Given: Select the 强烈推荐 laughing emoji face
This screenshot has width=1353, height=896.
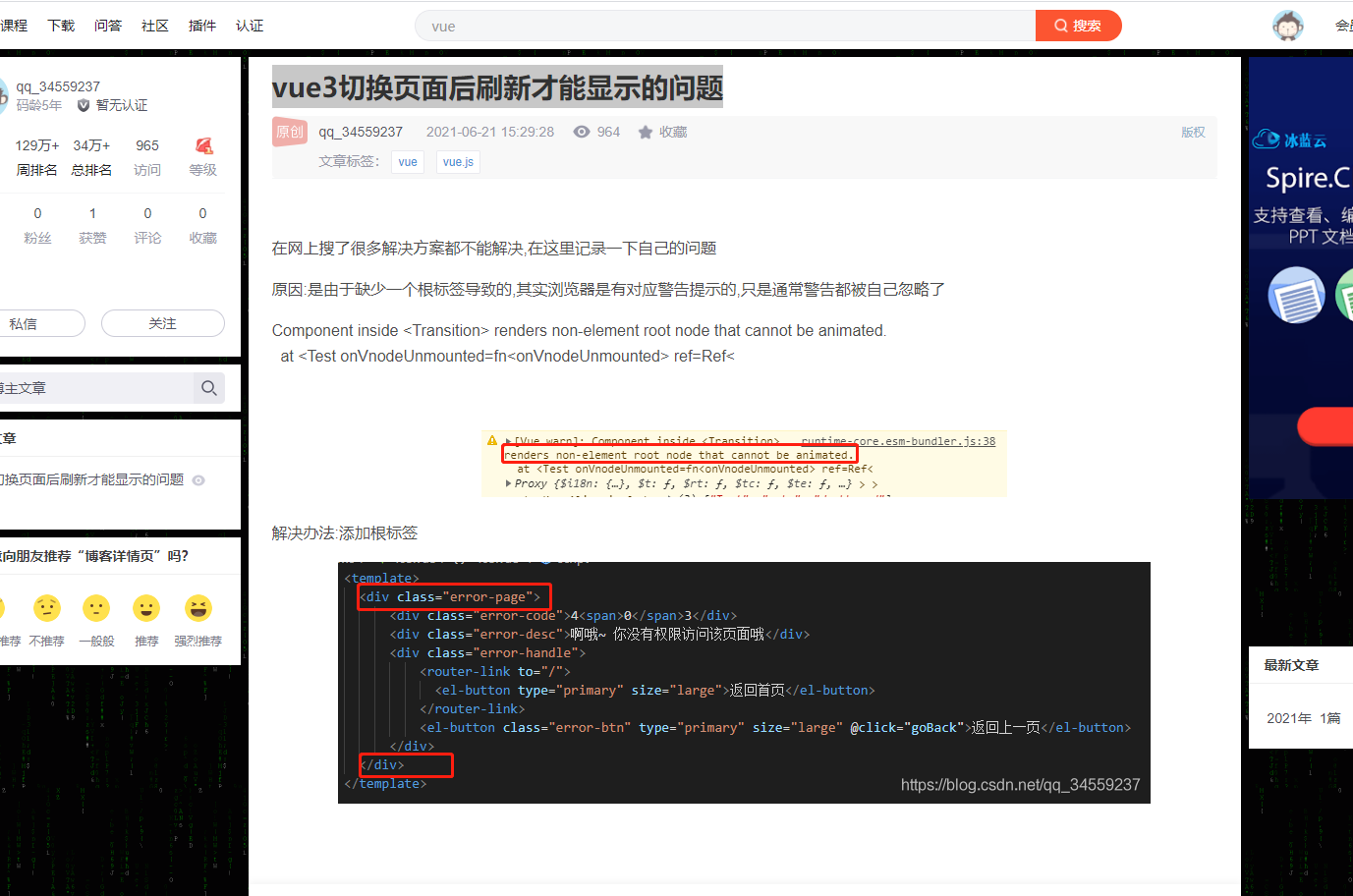Looking at the screenshot, I should tap(198, 608).
